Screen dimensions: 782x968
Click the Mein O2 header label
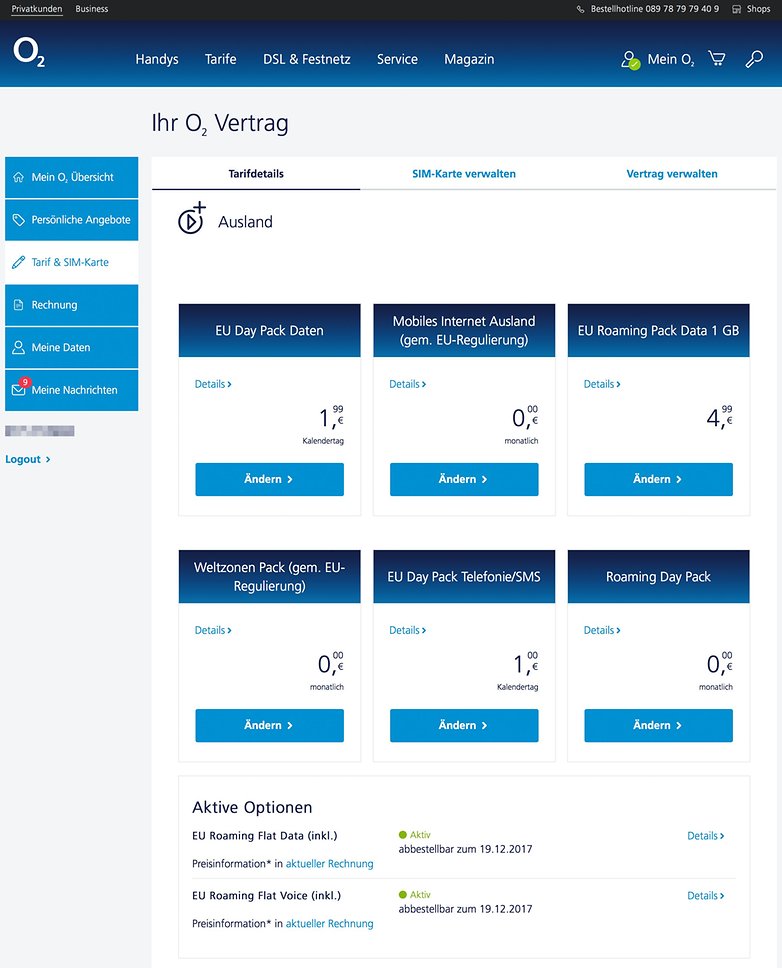pos(671,59)
